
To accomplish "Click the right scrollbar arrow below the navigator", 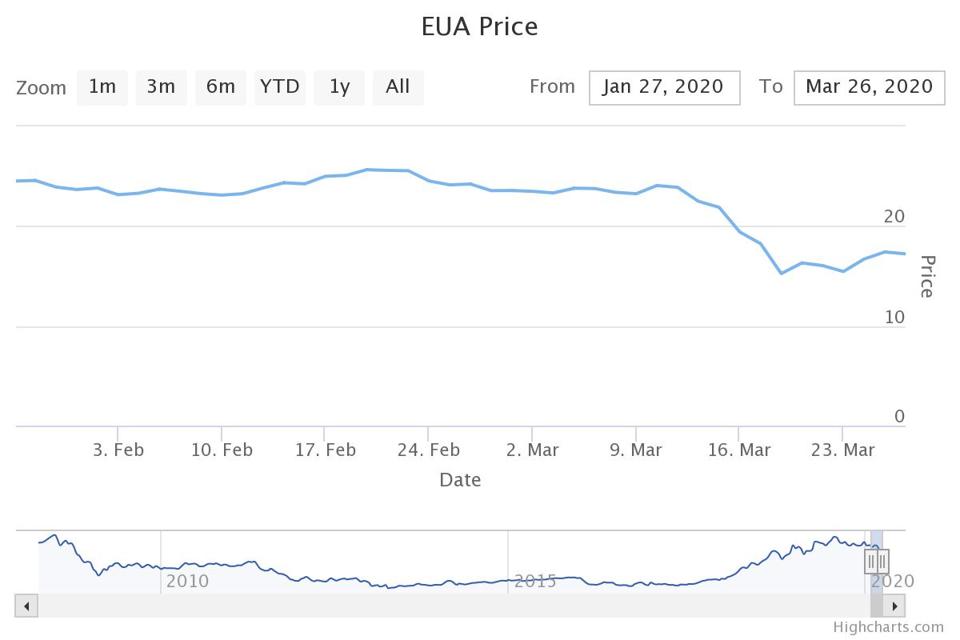I will click(x=893, y=606).
